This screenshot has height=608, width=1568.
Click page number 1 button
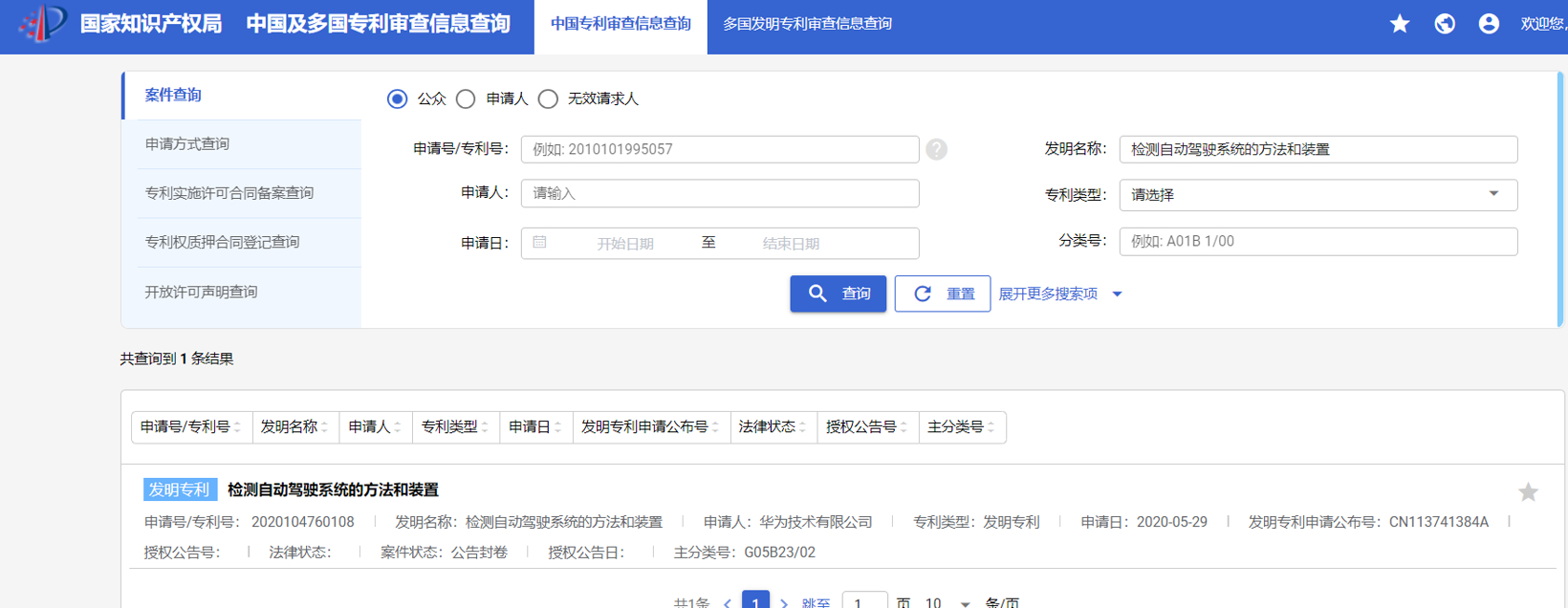tap(755, 602)
